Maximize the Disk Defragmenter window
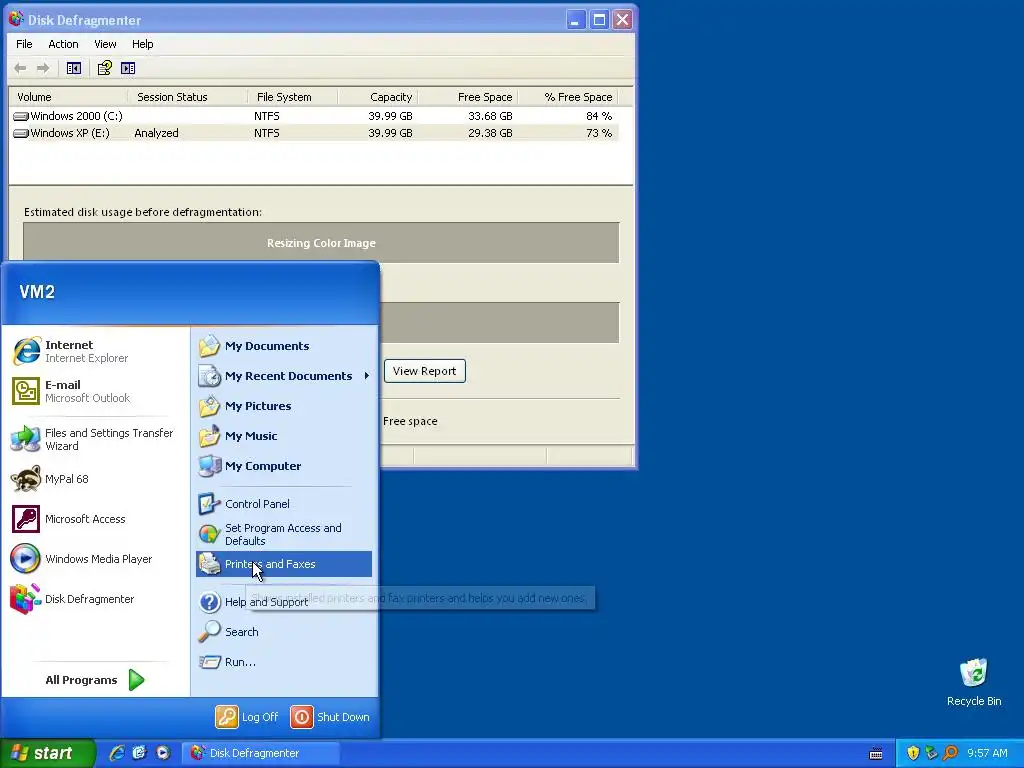This screenshot has width=1024, height=768. coord(599,20)
